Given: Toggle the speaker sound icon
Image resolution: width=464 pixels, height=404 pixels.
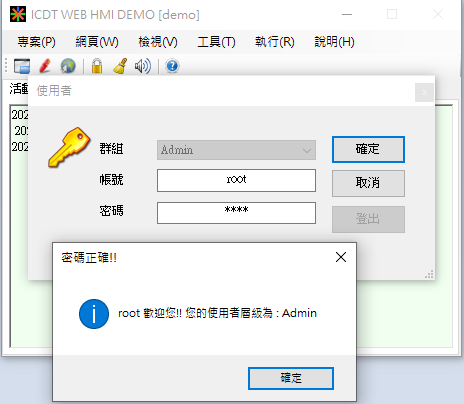Looking at the screenshot, I should [x=143, y=66].
